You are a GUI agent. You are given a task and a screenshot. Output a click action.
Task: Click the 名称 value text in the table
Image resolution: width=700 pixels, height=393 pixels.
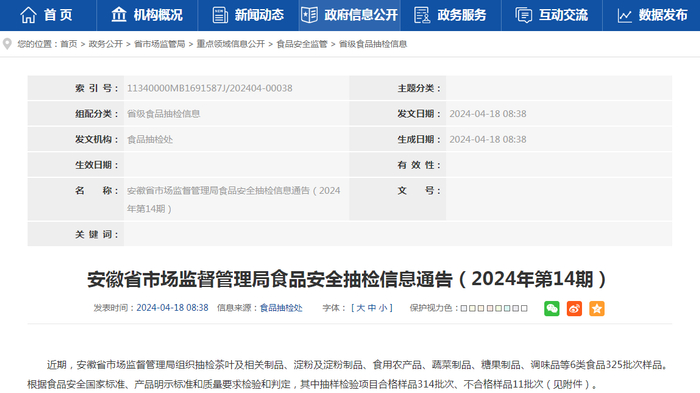point(233,200)
